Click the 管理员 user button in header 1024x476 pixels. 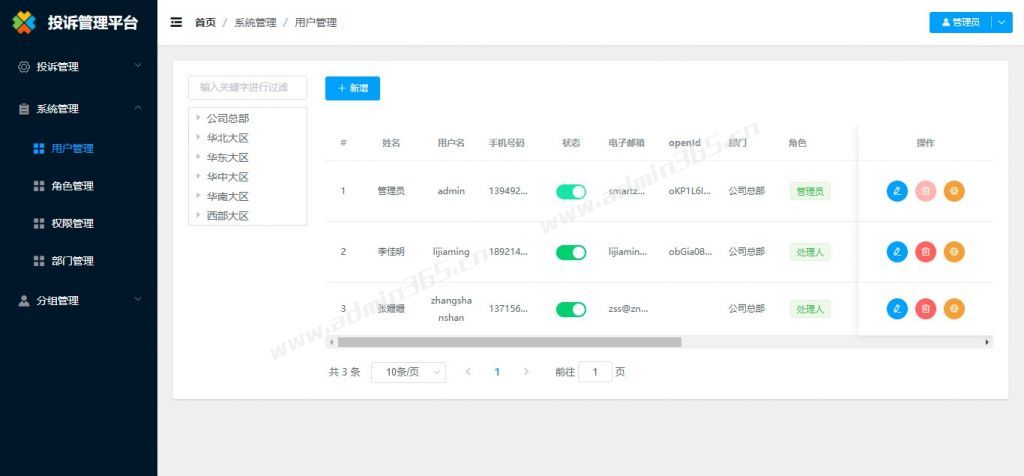coord(961,22)
